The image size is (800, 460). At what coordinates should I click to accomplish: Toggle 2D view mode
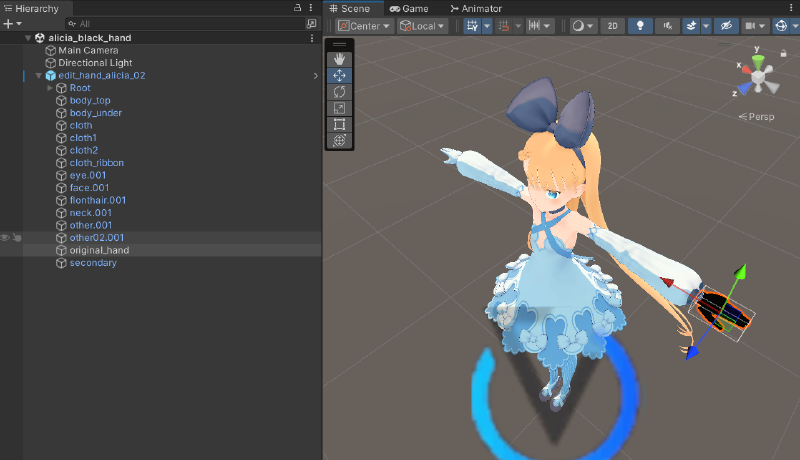(614, 26)
